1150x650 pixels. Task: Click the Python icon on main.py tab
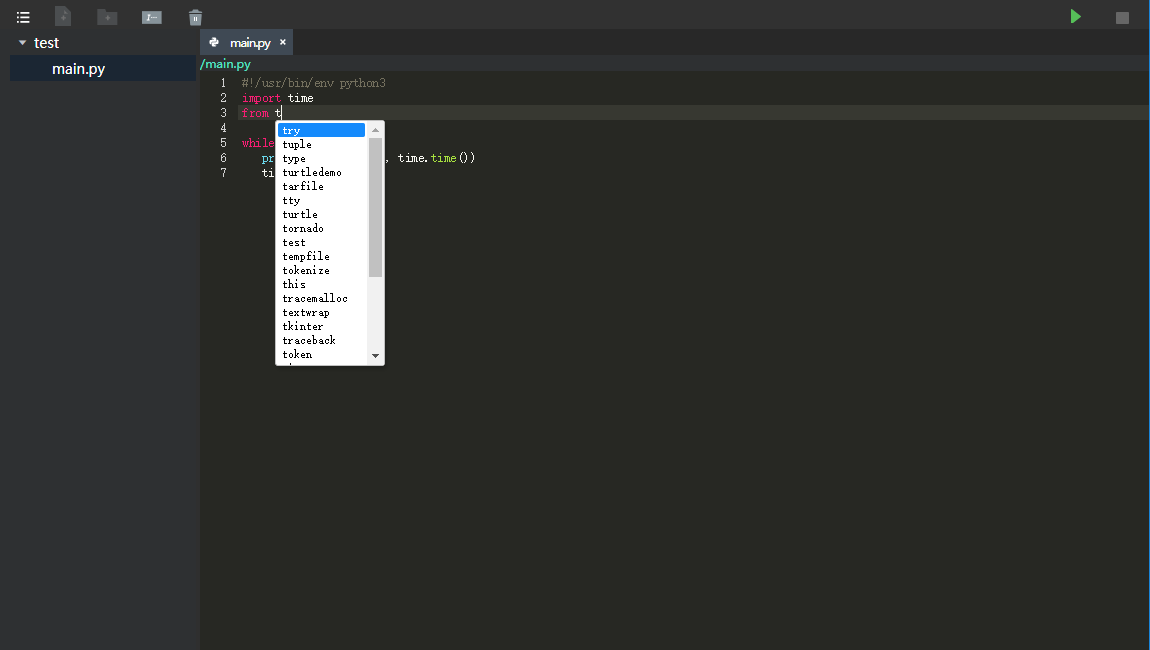point(214,42)
